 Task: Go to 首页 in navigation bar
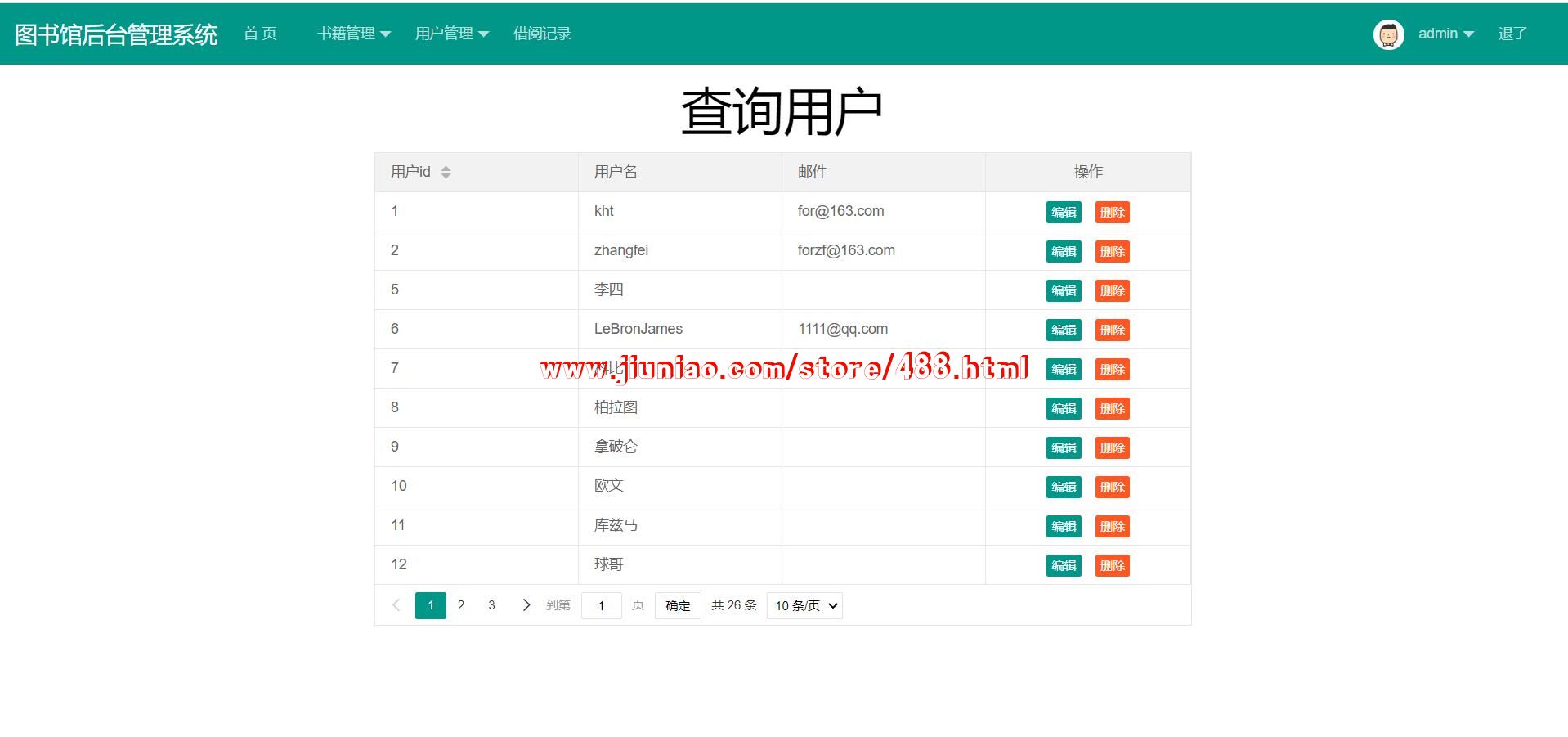(x=260, y=34)
